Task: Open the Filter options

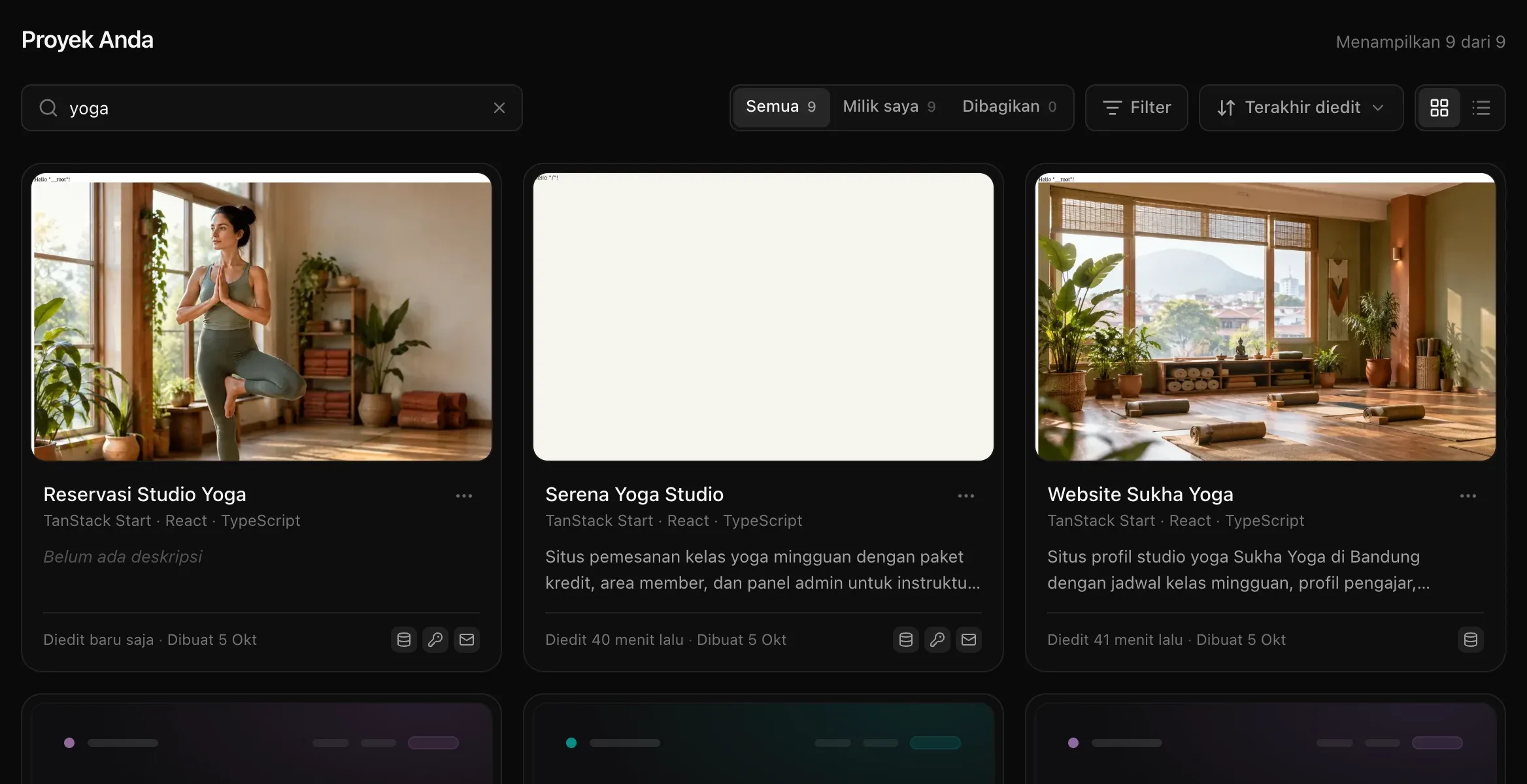Action: coord(1137,108)
